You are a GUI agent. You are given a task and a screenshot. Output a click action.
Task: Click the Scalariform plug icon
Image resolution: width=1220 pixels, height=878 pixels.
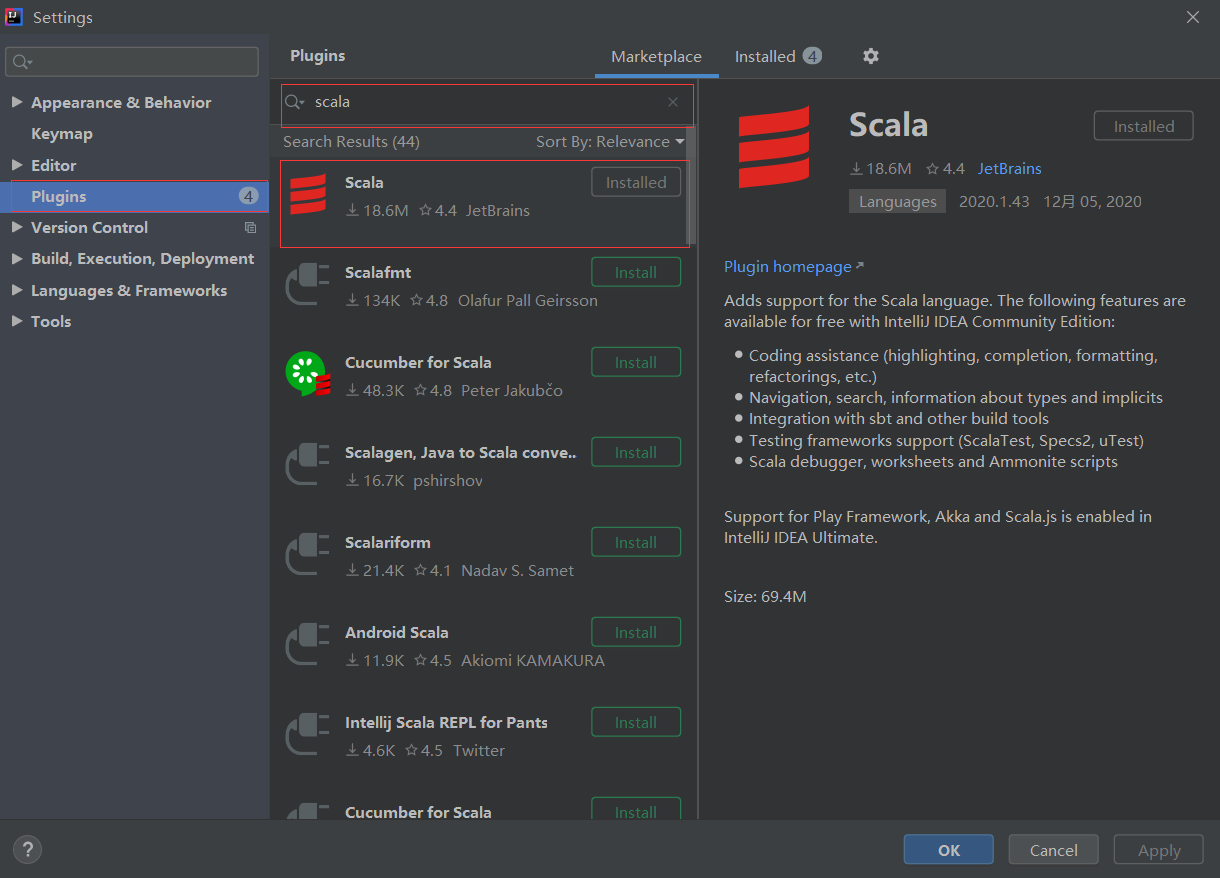click(308, 554)
